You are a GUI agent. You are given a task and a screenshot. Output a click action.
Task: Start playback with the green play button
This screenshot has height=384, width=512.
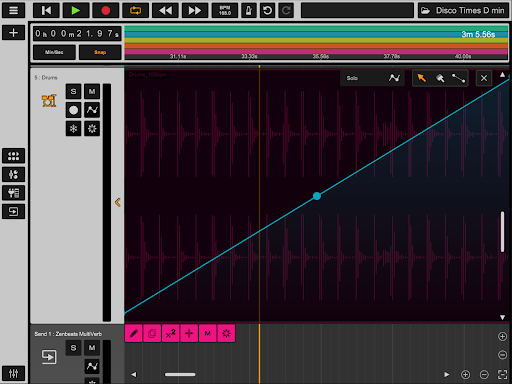coord(76,10)
